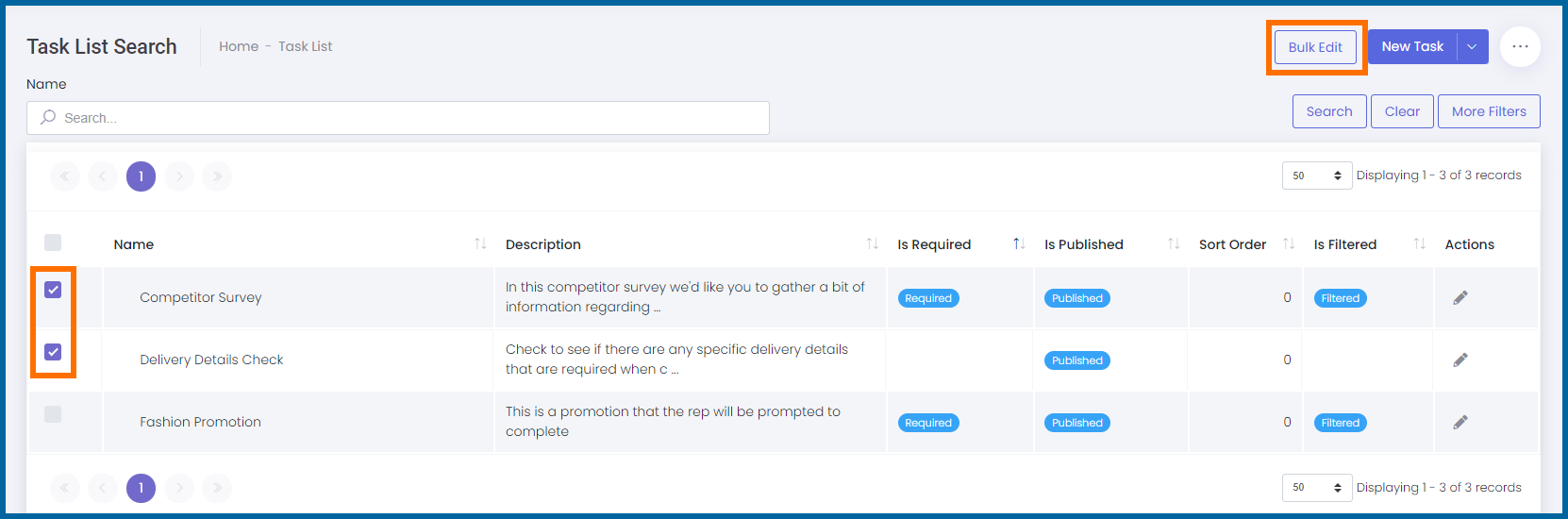Click the Bulk Edit button
1568x519 pixels.
pos(1315,47)
